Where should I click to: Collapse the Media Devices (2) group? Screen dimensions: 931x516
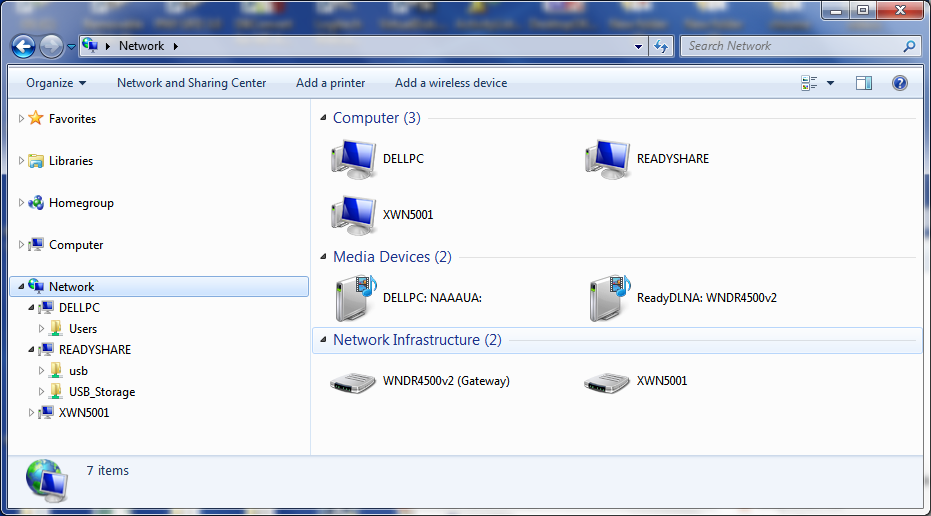323,257
